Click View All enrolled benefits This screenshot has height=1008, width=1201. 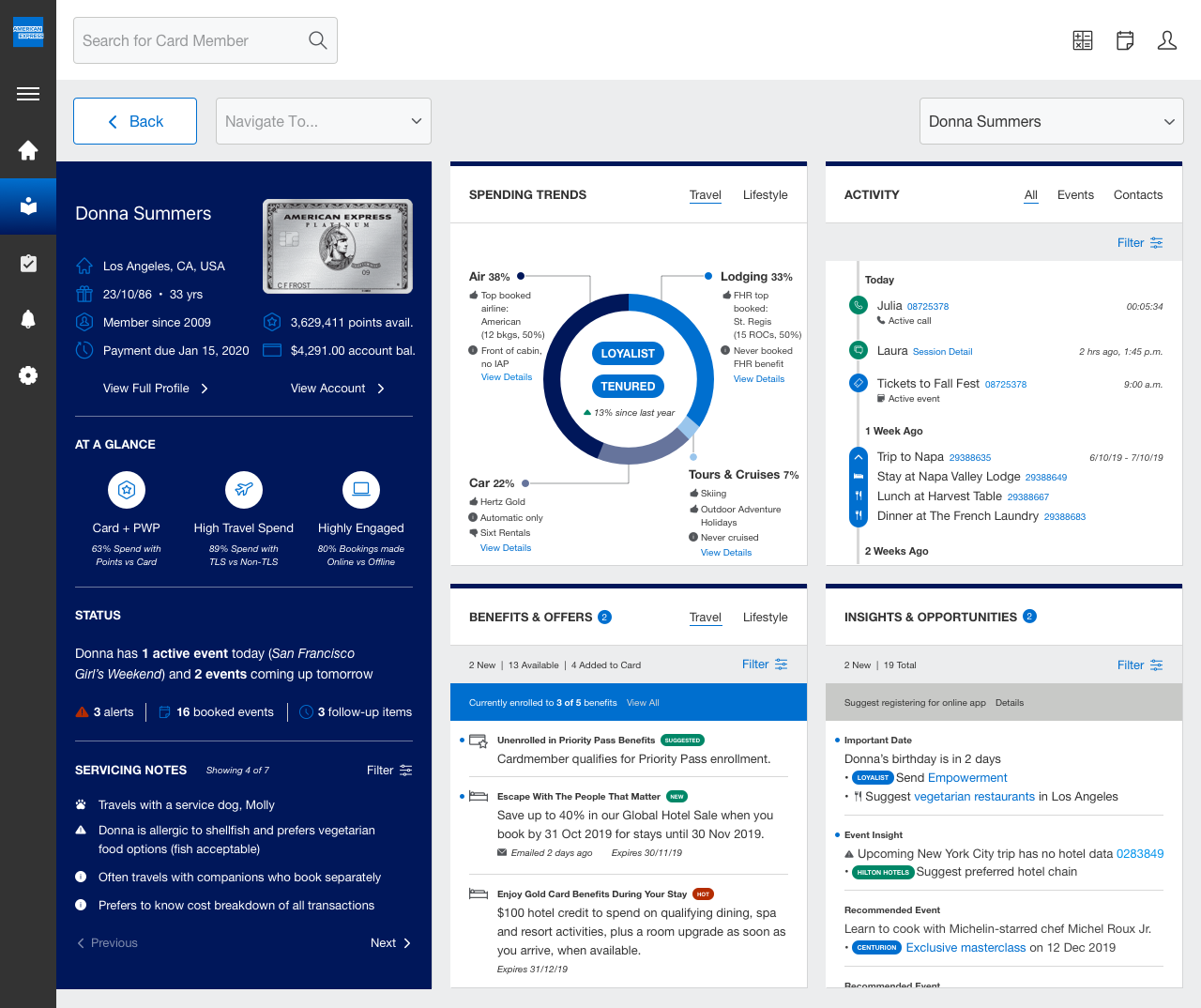point(643,703)
